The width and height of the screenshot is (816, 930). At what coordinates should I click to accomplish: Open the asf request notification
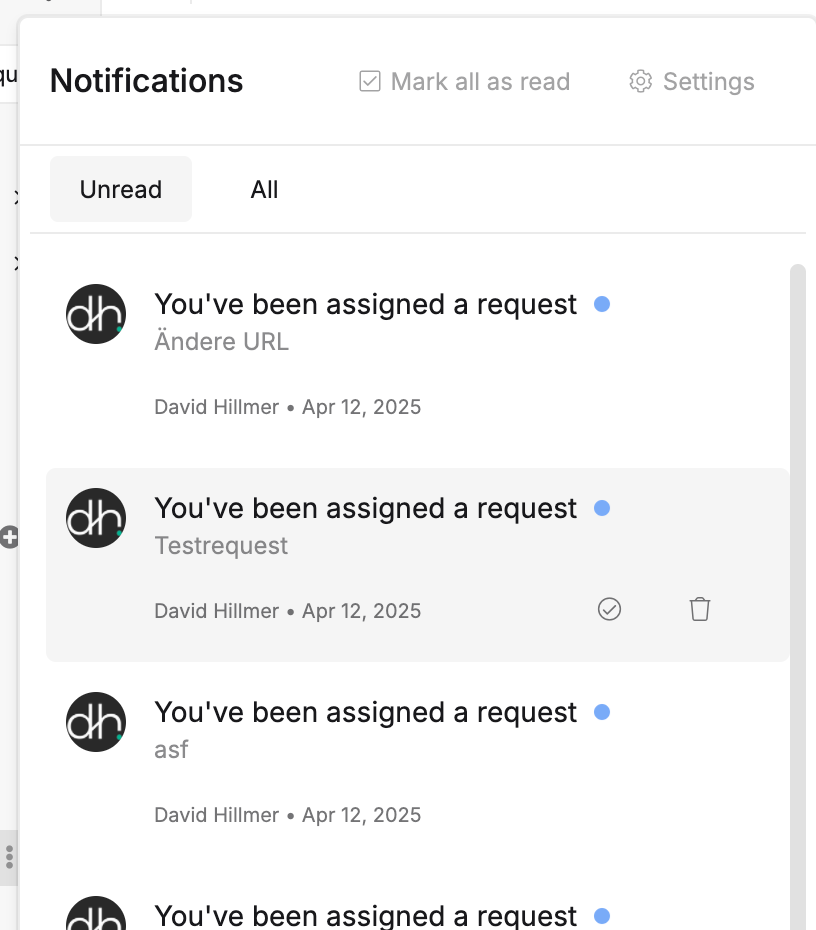click(x=417, y=760)
